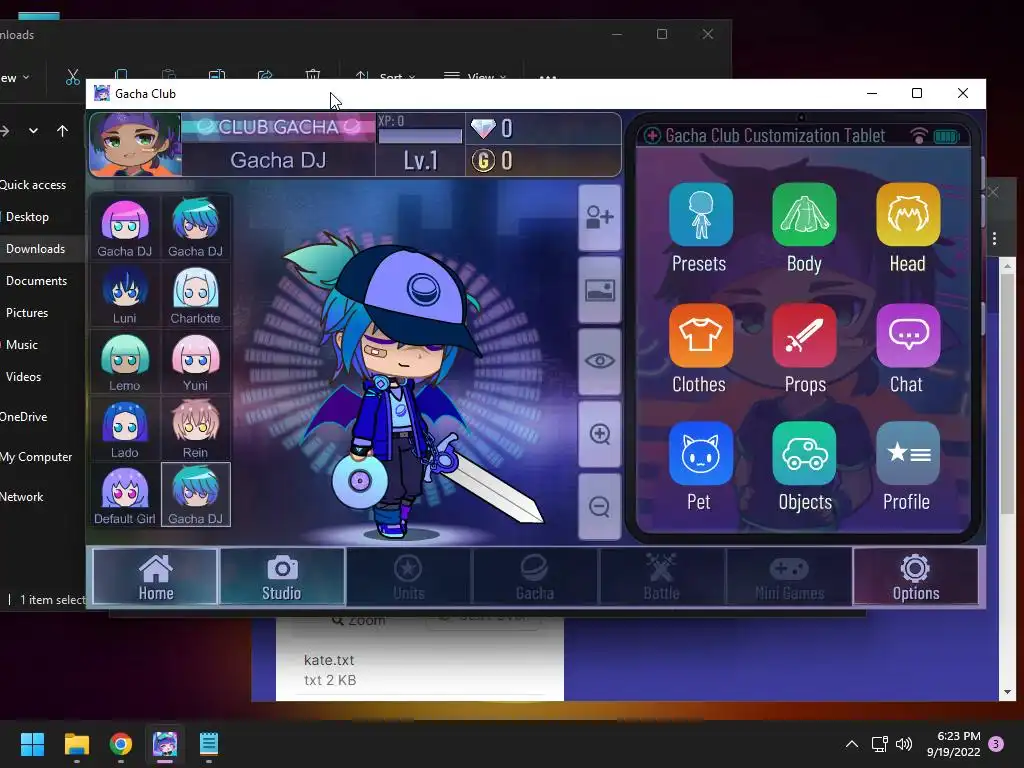
Task: Open Videos in File Explorer sidebar
Action: [x=24, y=377]
